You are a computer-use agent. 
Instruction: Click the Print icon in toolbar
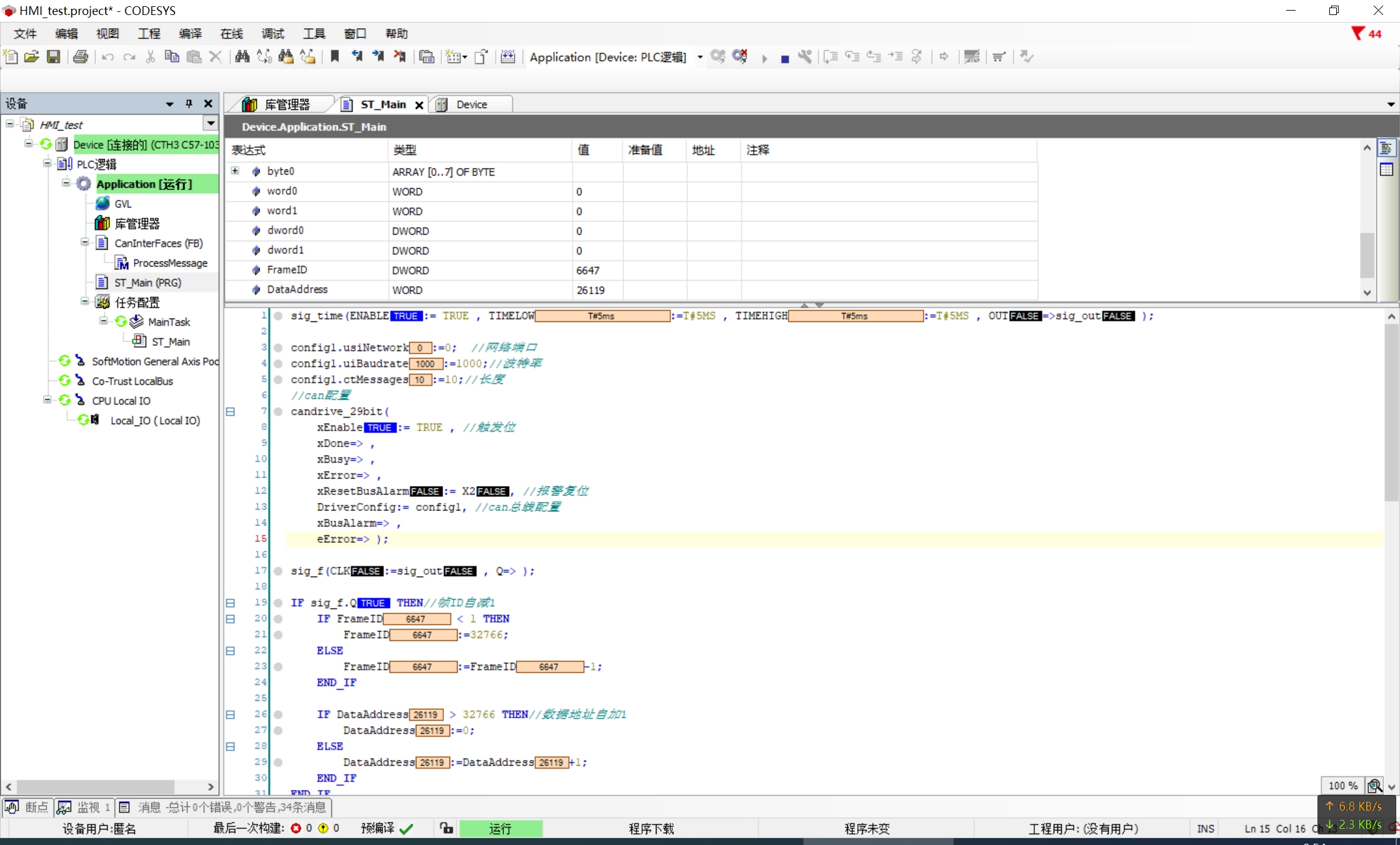[x=81, y=57]
